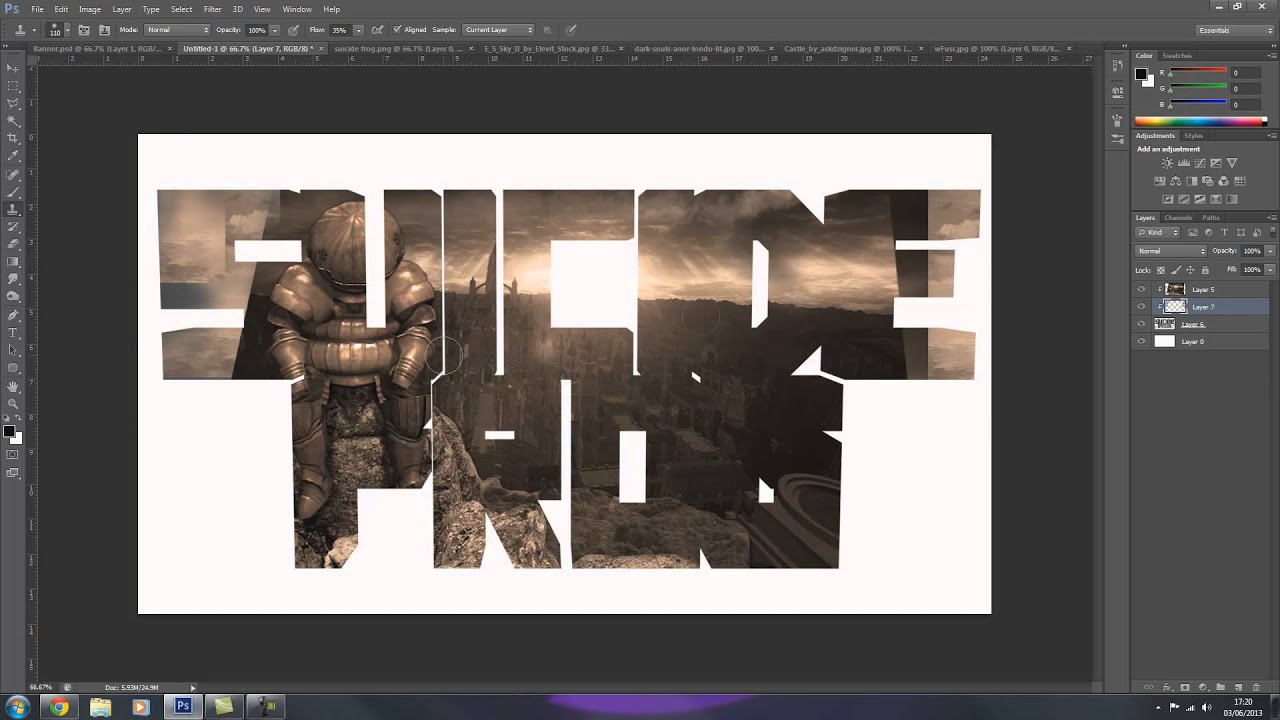The width and height of the screenshot is (1280, 720).
Task: Select the Spot Healing Brush tool
Action: click(x=13, y=174)
